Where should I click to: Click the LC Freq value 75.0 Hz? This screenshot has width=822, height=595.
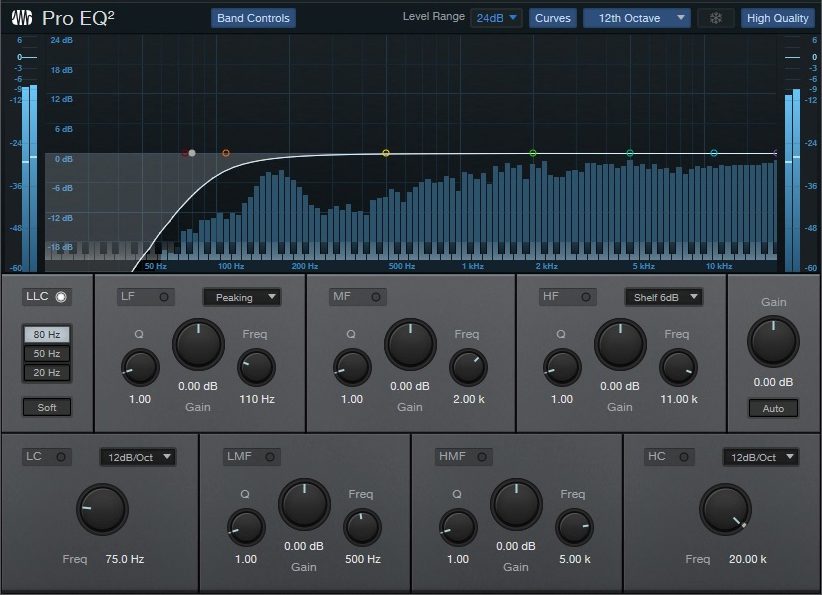pos(125,559)
